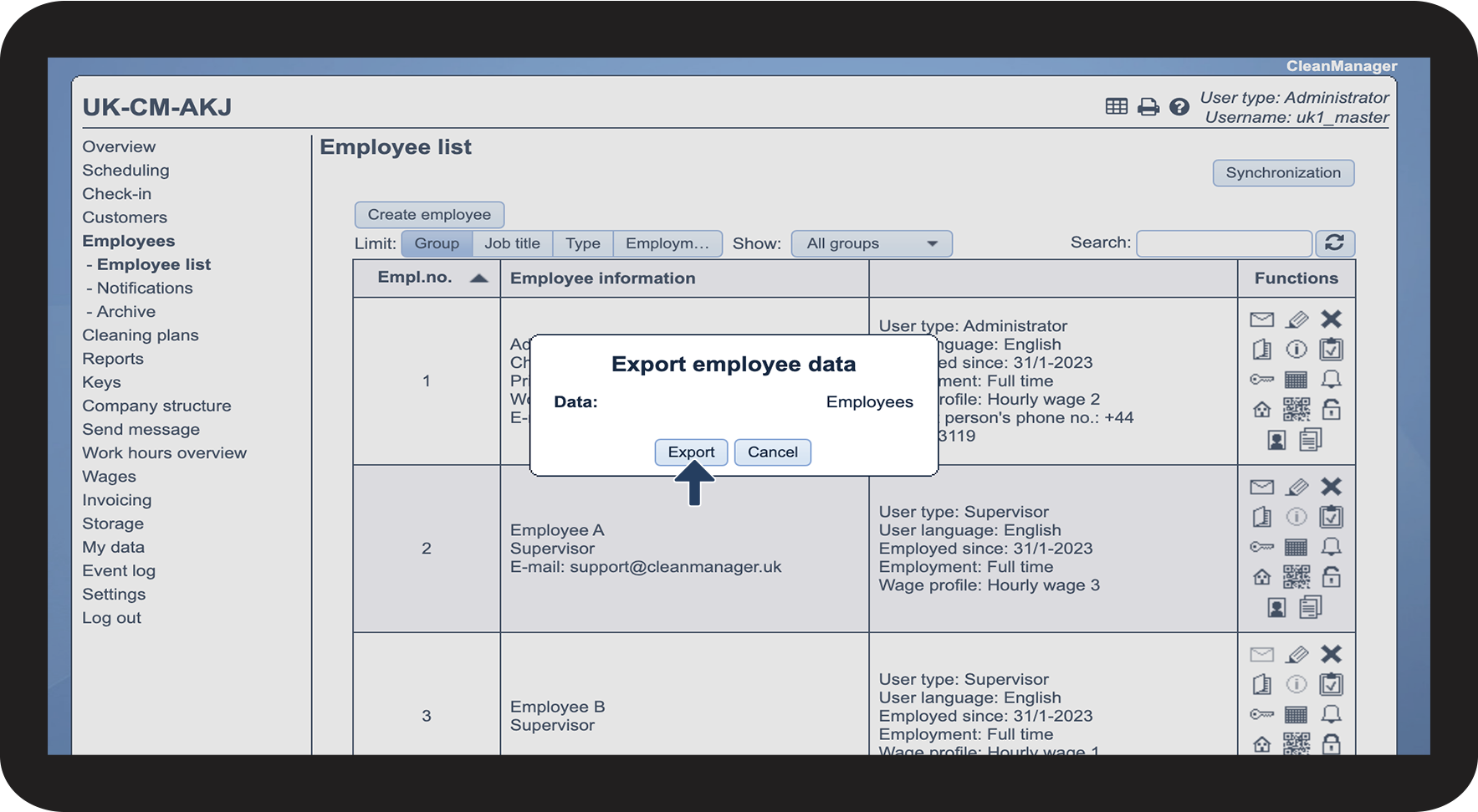Click envelope icon for employee 1
This screenshot has width=1478, height=812.
coord(1262,319)
